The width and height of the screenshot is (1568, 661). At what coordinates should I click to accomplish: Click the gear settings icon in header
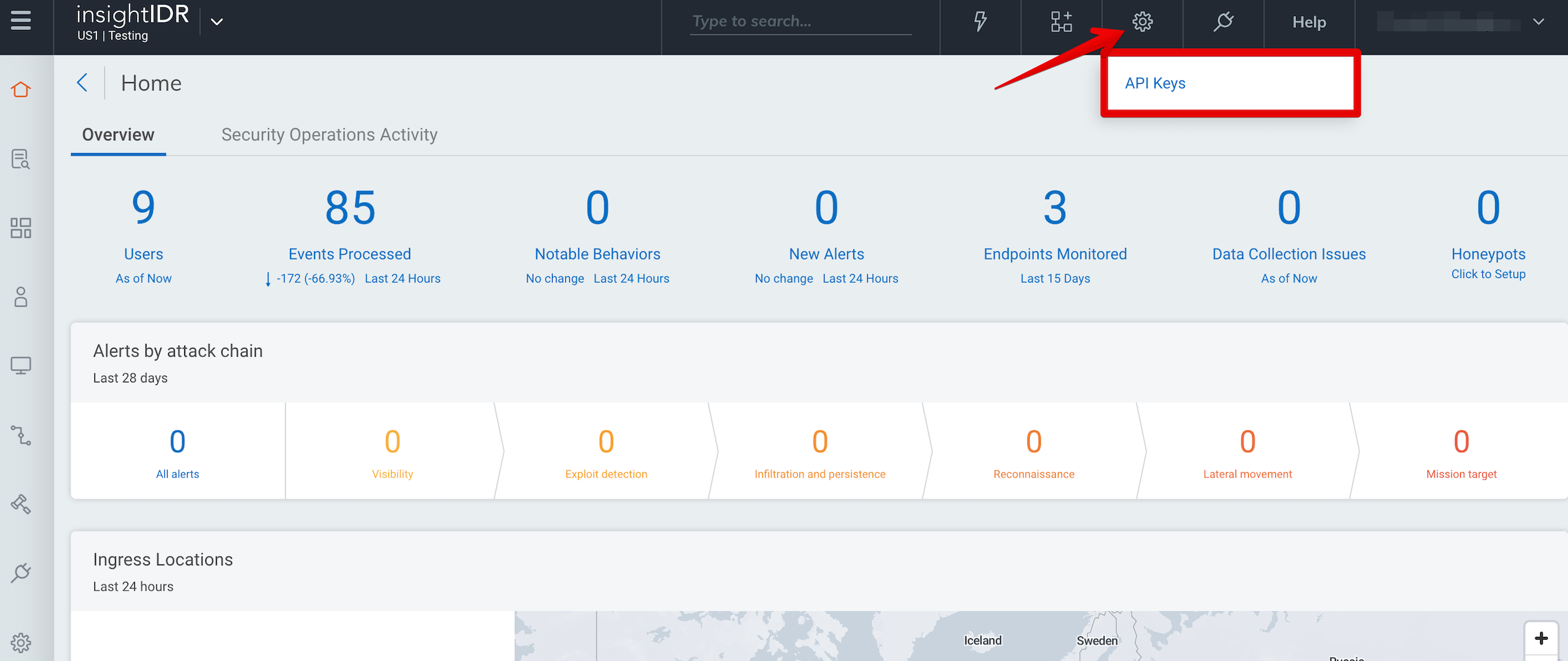pyautogui.click(x=1142, y=22)
